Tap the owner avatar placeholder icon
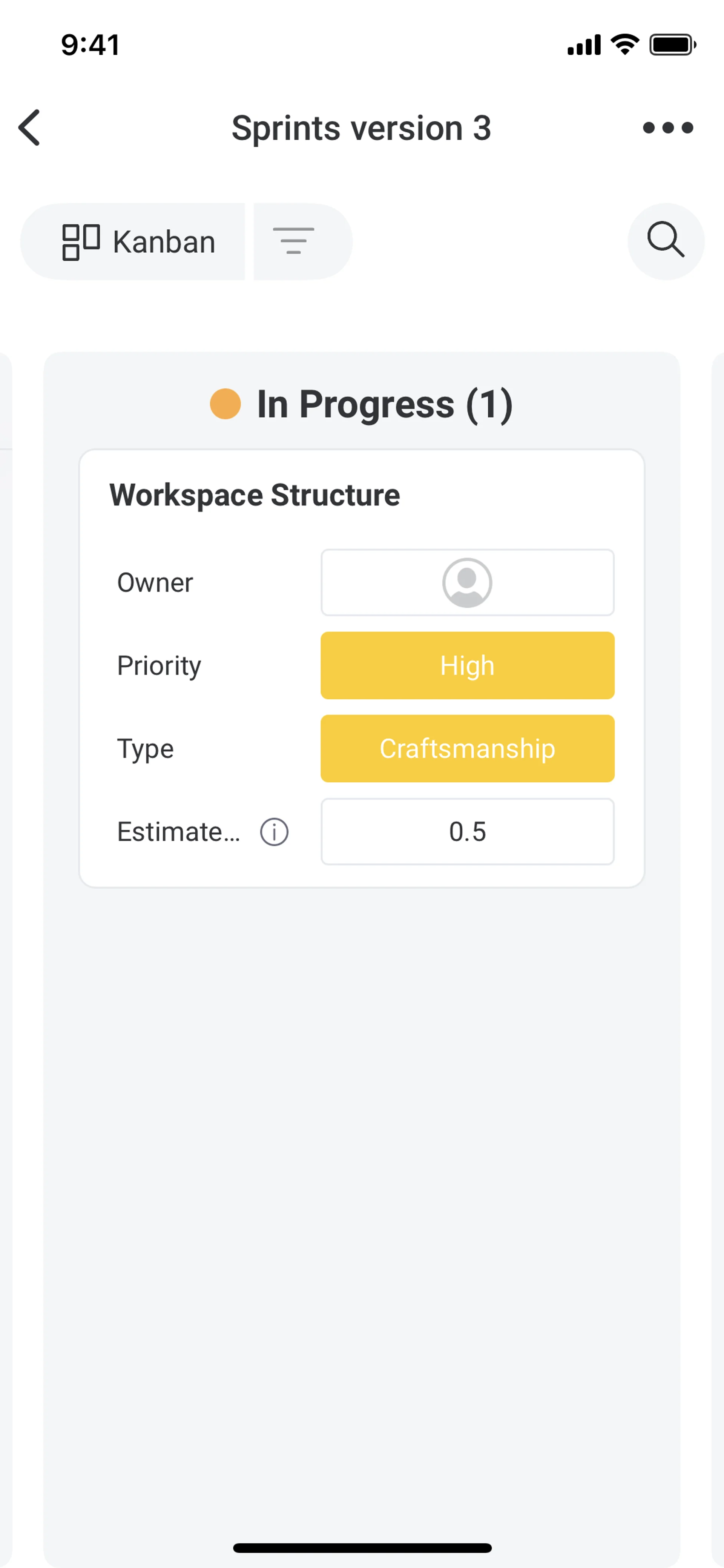This screenshot has width=724, height=1568. click(467, 582)
